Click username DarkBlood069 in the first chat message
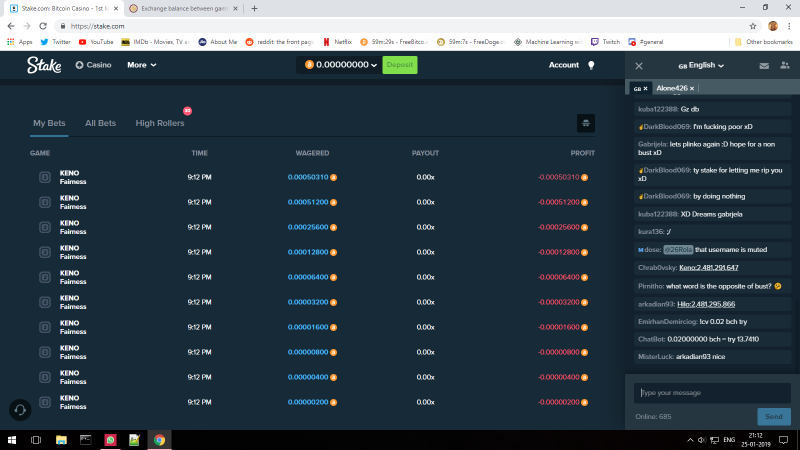The width and height of the screenshot is (800, 450). pos(666,127)
